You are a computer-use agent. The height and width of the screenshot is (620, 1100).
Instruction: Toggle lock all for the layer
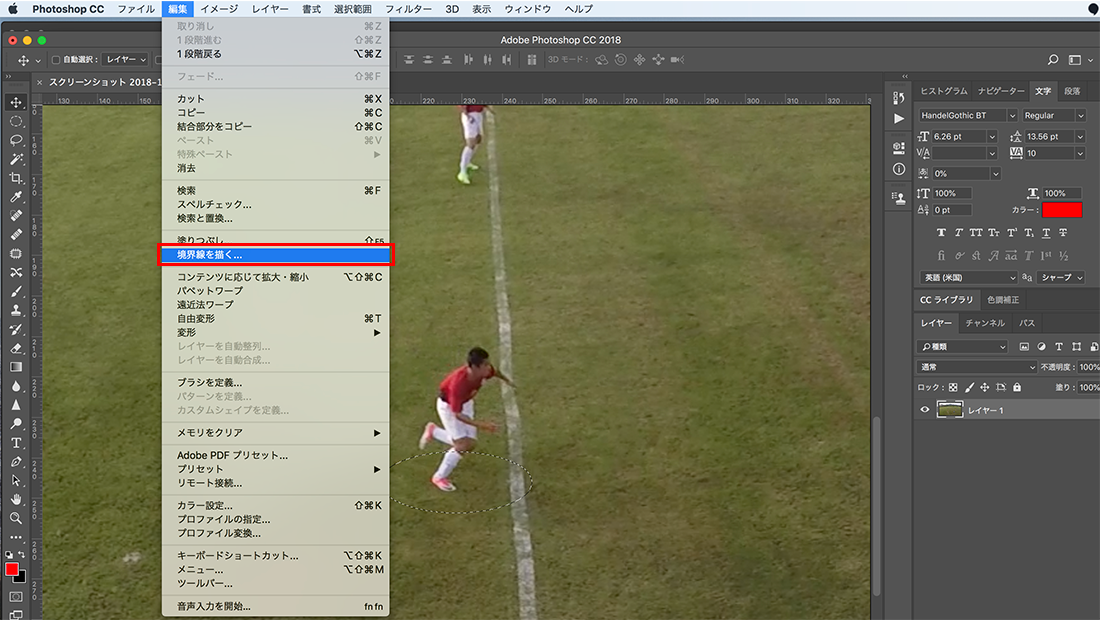(x=1017, y=387)
